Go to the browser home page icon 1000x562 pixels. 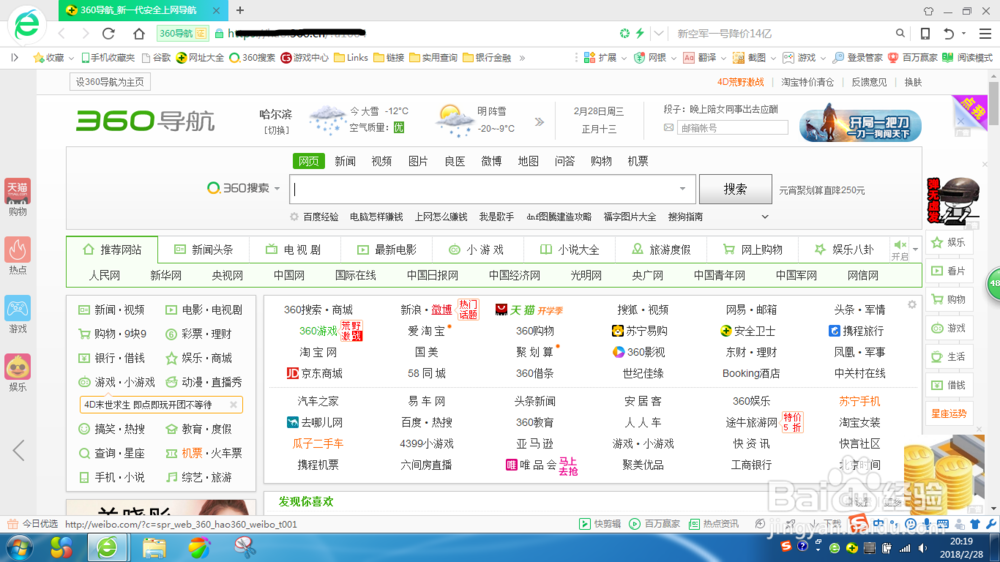pyautogui.click(x=138, y=33)
